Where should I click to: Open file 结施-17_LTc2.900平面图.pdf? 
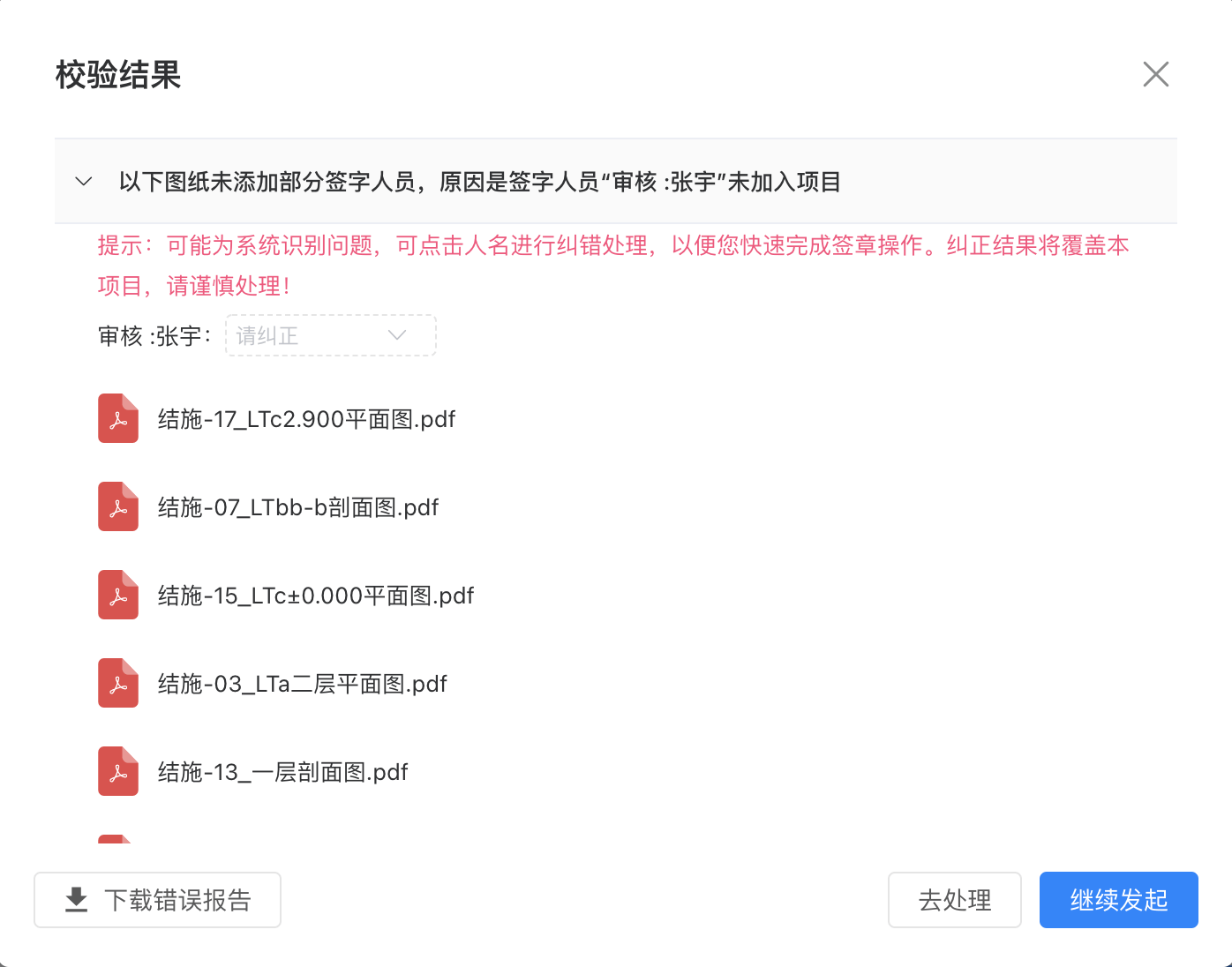pos(306,419)
